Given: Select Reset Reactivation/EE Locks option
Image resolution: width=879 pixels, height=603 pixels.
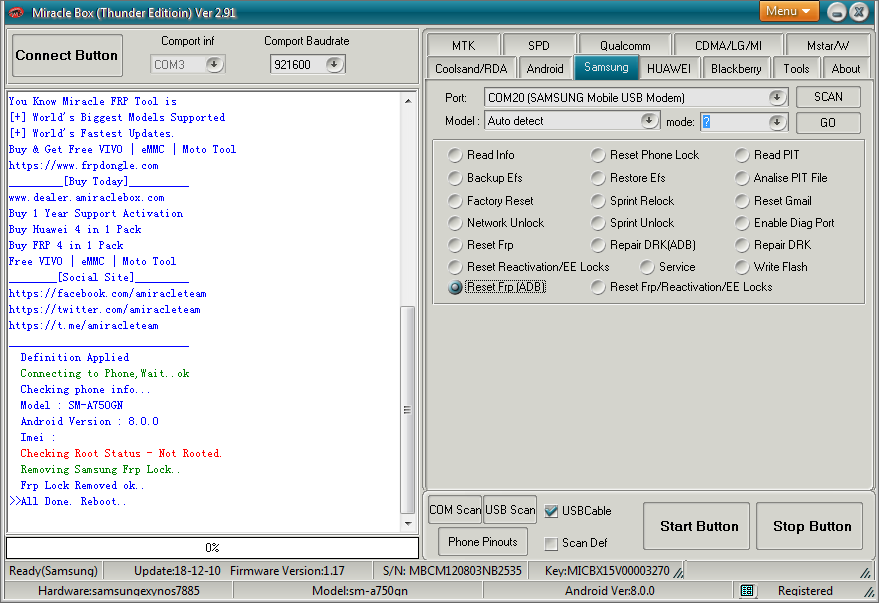Looking at the screenshot, I should coord(455,267).
